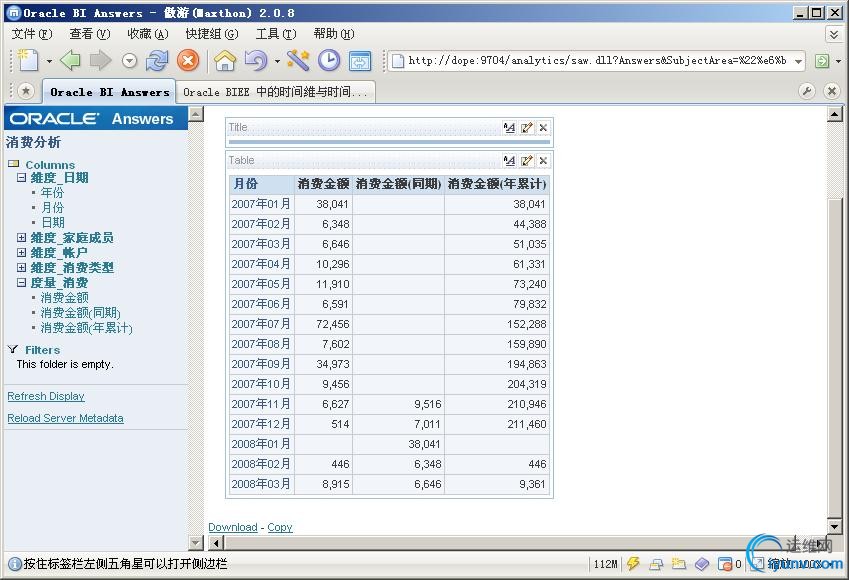Click the Filters funnel icon

13,349
